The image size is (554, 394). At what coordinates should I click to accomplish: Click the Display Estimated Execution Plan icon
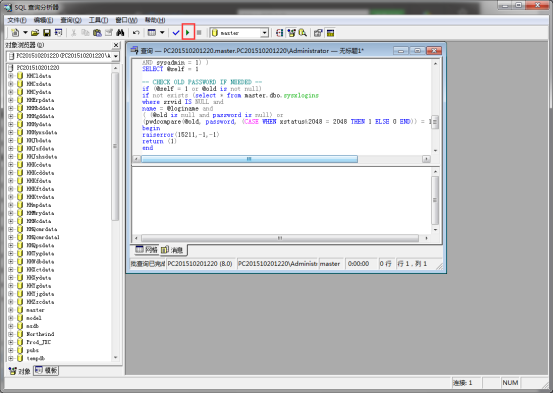[x=279, y=33]
